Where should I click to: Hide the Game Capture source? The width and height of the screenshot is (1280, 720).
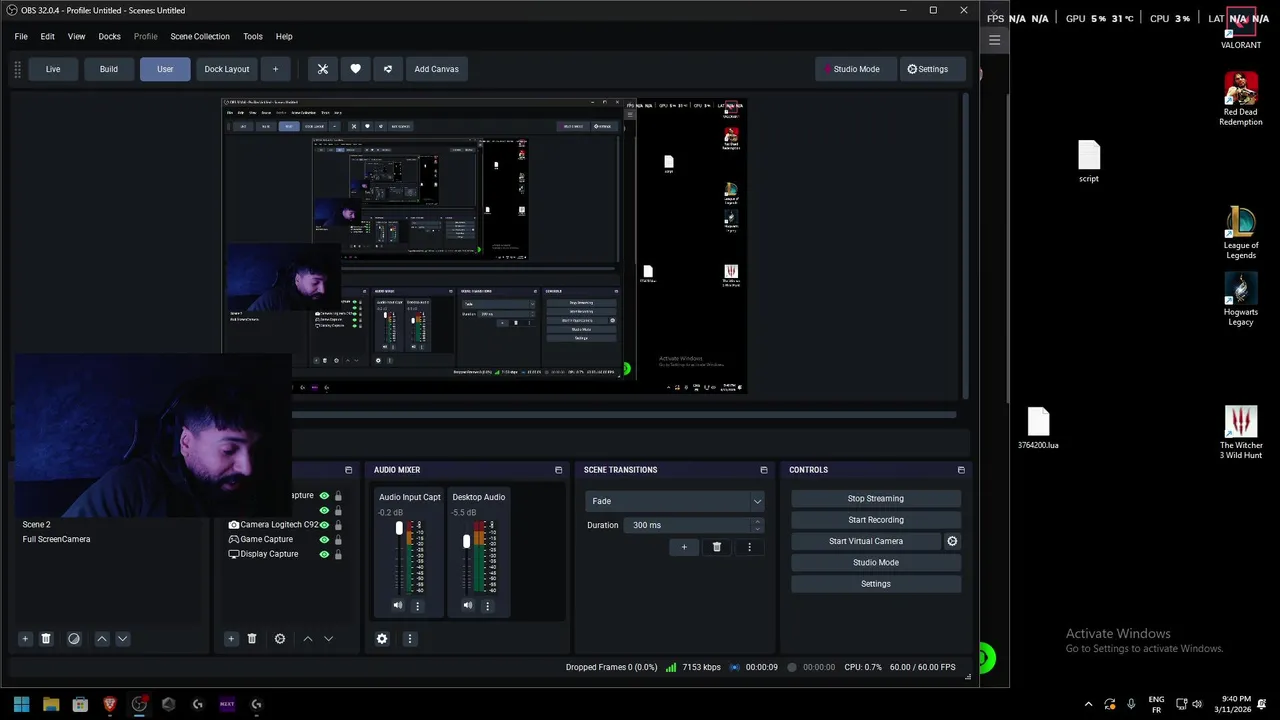point(324,540)
